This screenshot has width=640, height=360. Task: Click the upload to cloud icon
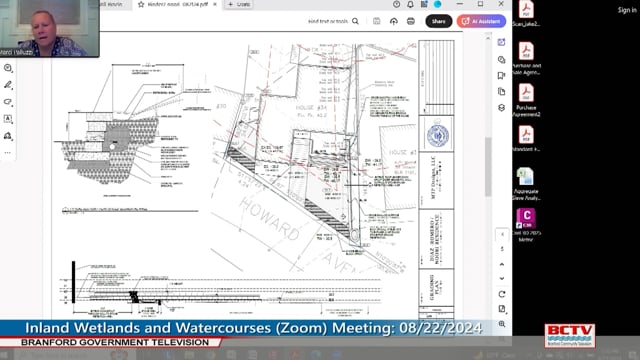click(393, 21)
